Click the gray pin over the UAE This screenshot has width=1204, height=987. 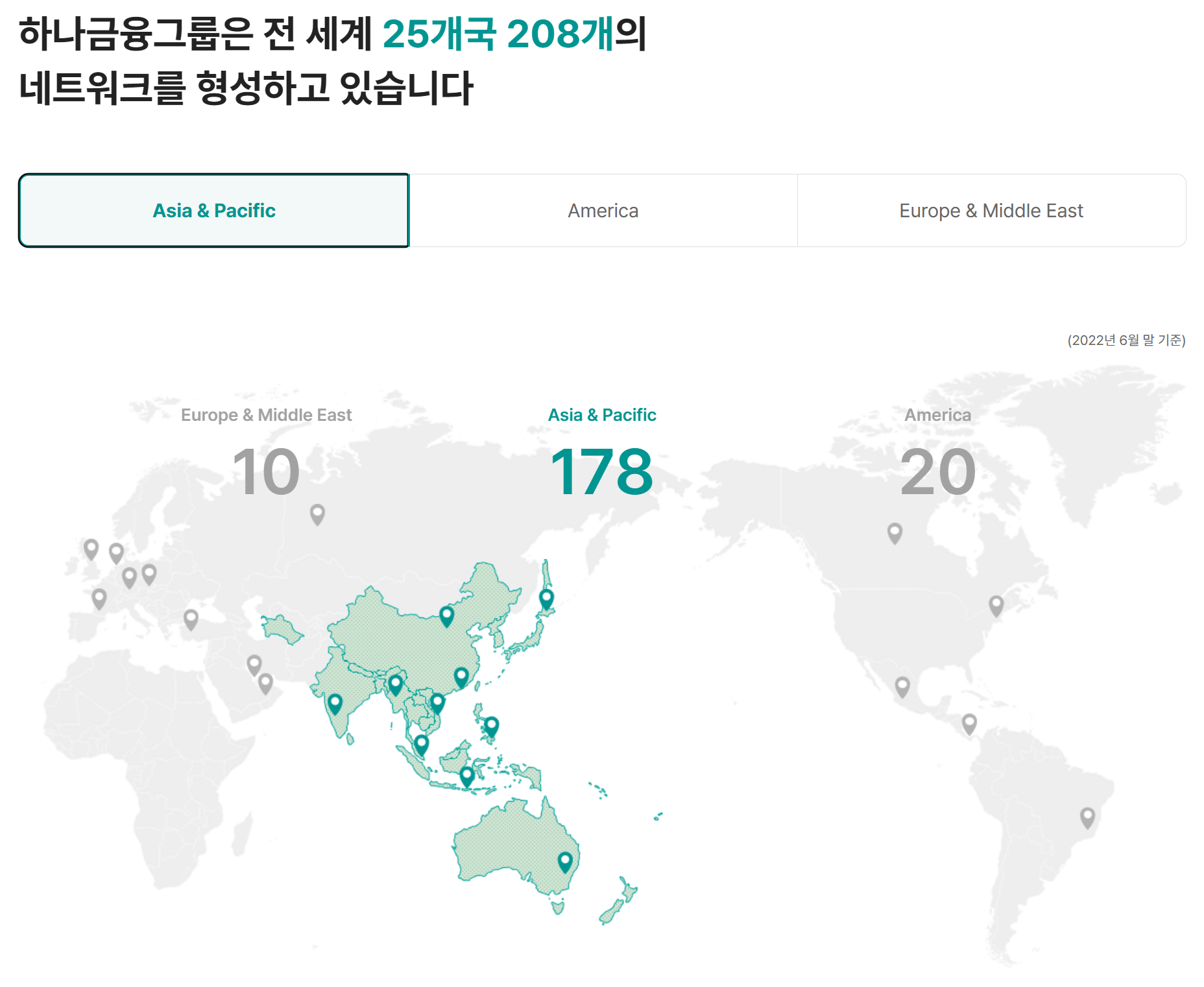coord(265,684)
